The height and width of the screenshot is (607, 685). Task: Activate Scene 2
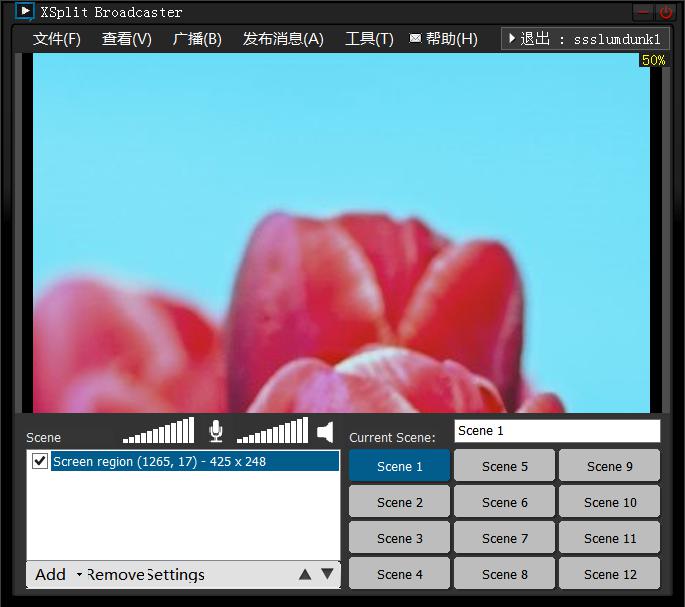coord(399,503)
